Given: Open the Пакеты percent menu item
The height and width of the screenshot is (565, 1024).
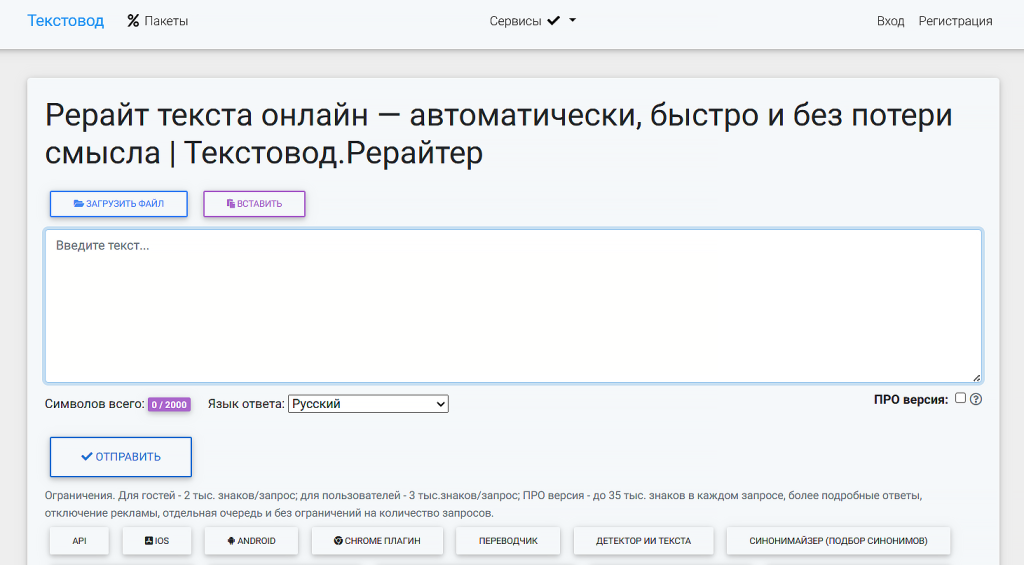Looking at the screenshot, I should [x=157, y=21].
